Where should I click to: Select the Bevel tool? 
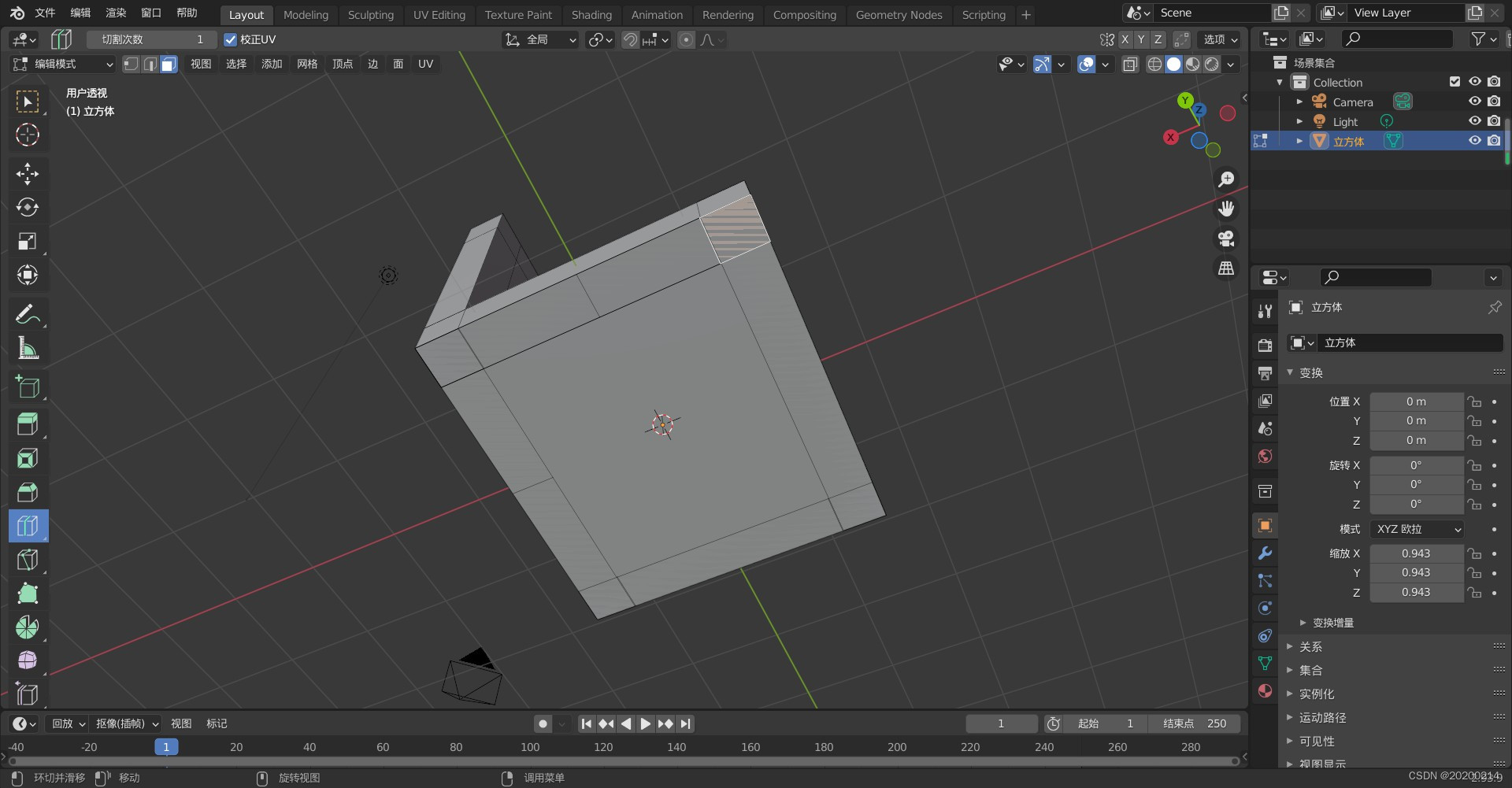[x=28, y=492]
